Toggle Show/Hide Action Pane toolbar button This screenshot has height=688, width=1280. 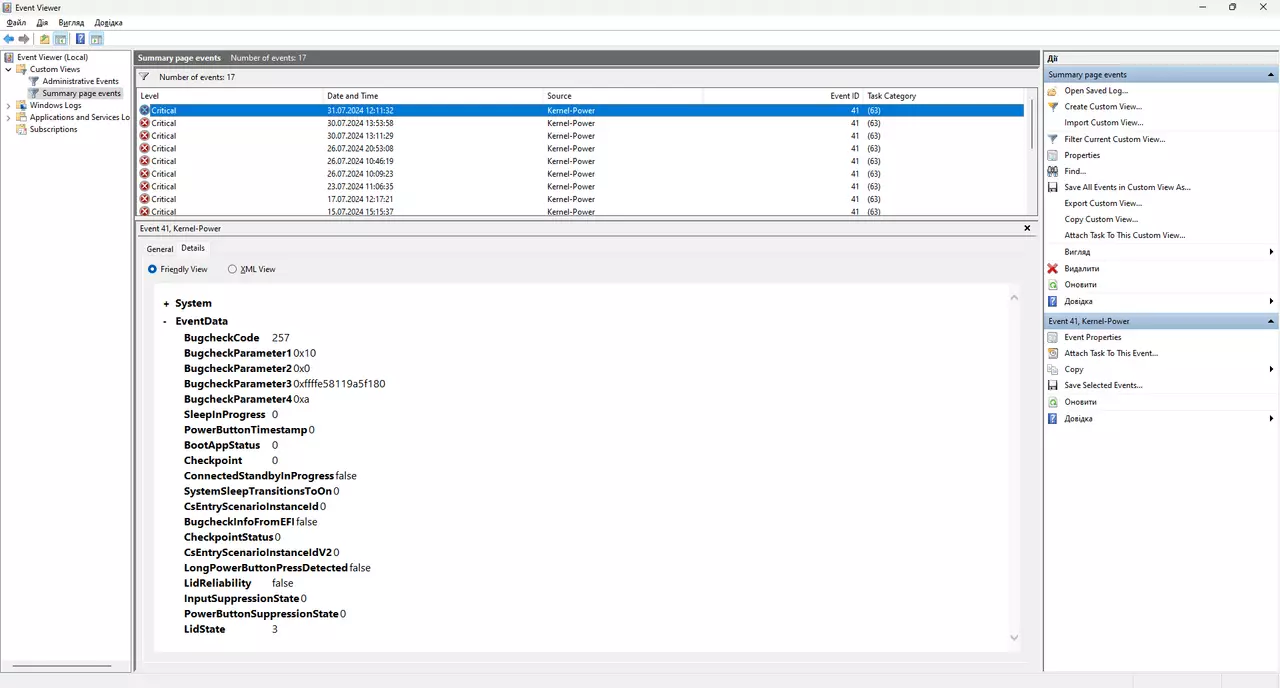tap(97, 39)
